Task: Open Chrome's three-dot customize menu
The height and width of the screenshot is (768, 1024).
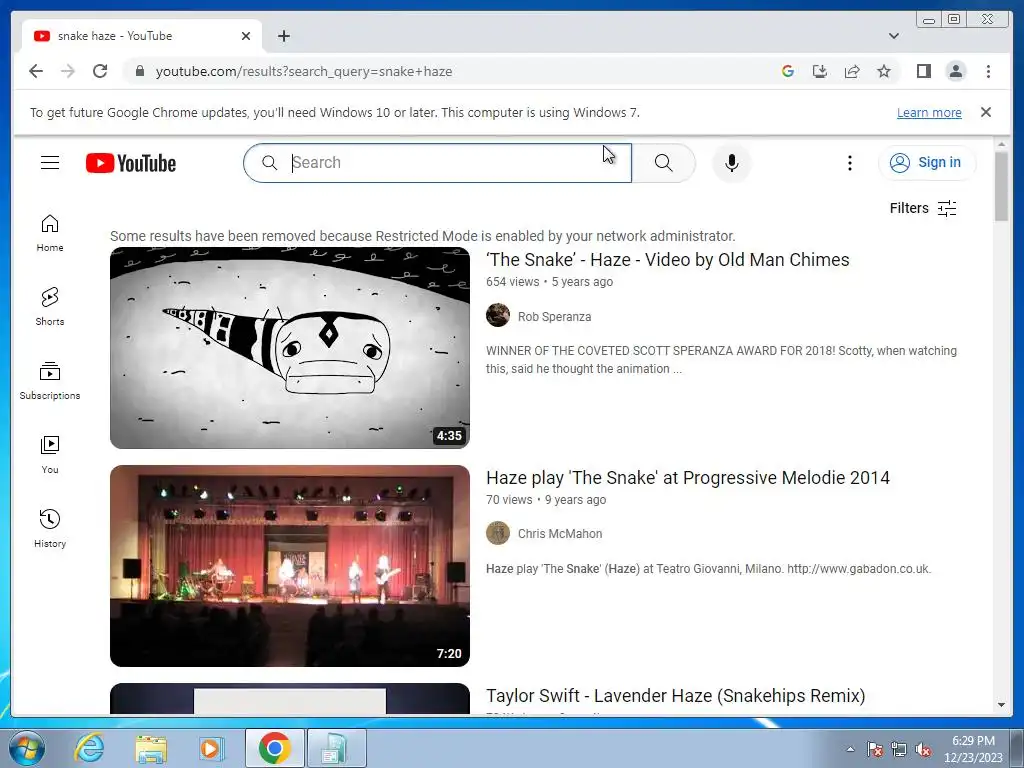Action: 988,71
